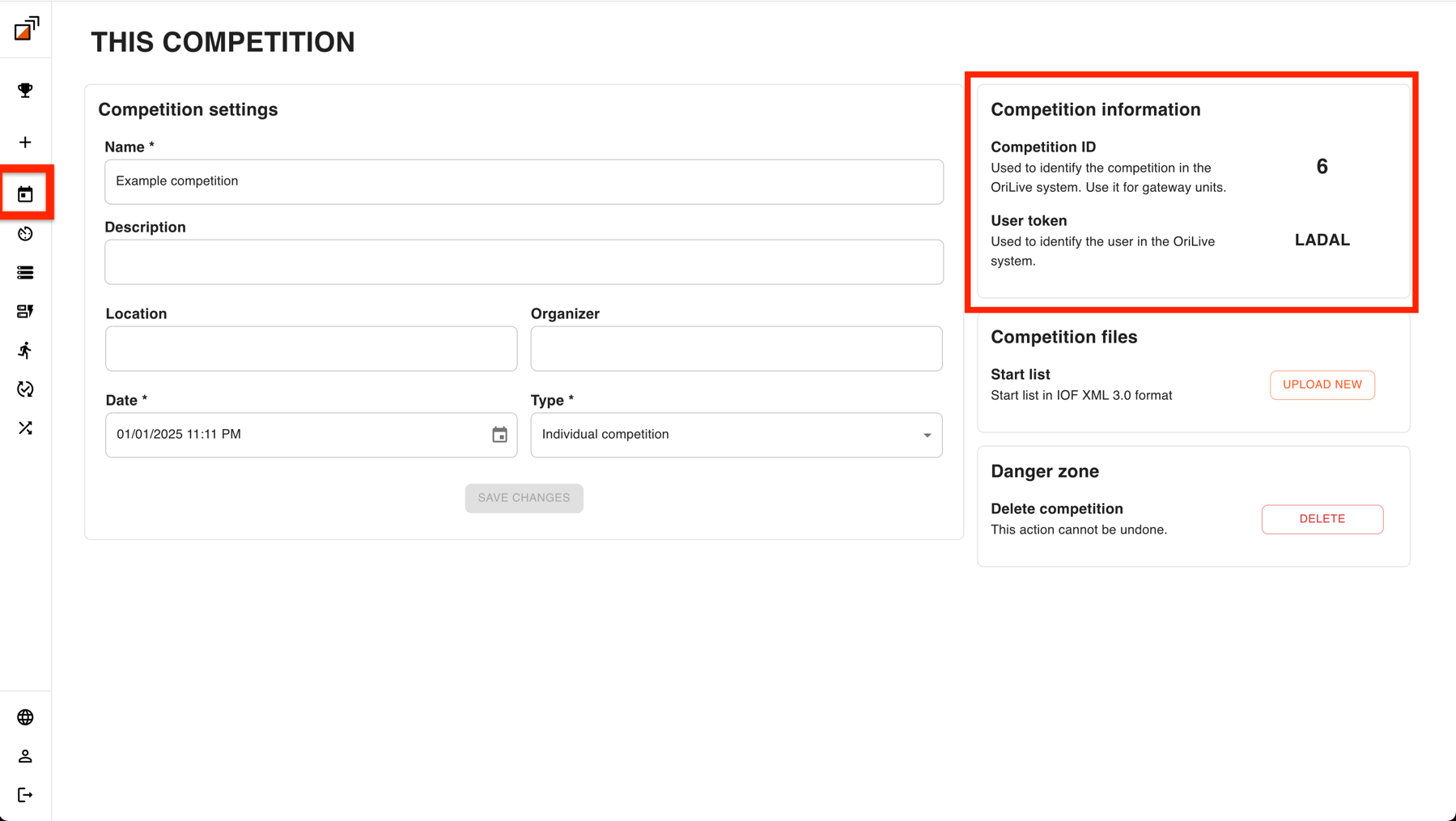Click the Competition ID label
This screenshot has height=821, width=1456.
click(1042, 147)
